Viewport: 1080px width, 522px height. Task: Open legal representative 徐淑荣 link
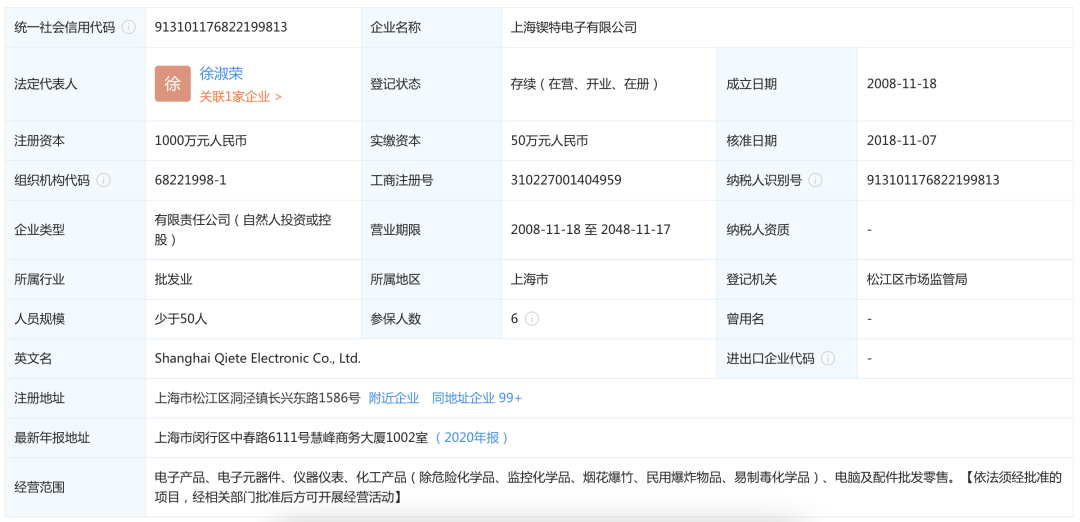point(221,74)
